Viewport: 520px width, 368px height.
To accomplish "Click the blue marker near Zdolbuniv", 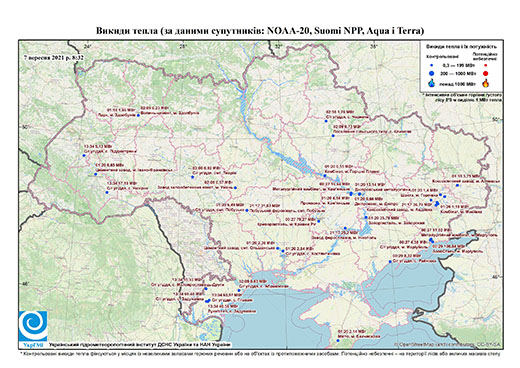I will point(138,115).
